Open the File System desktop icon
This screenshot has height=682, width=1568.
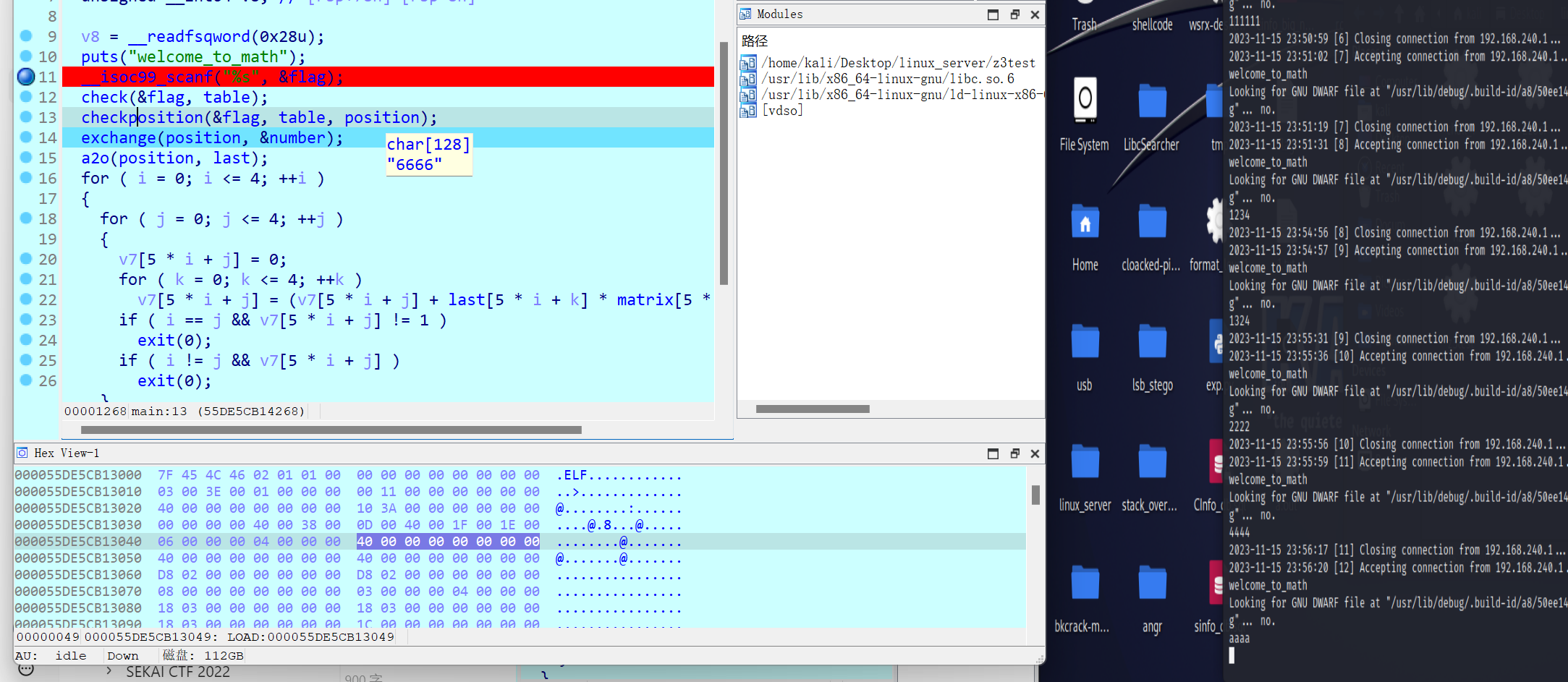point(1084,101)
